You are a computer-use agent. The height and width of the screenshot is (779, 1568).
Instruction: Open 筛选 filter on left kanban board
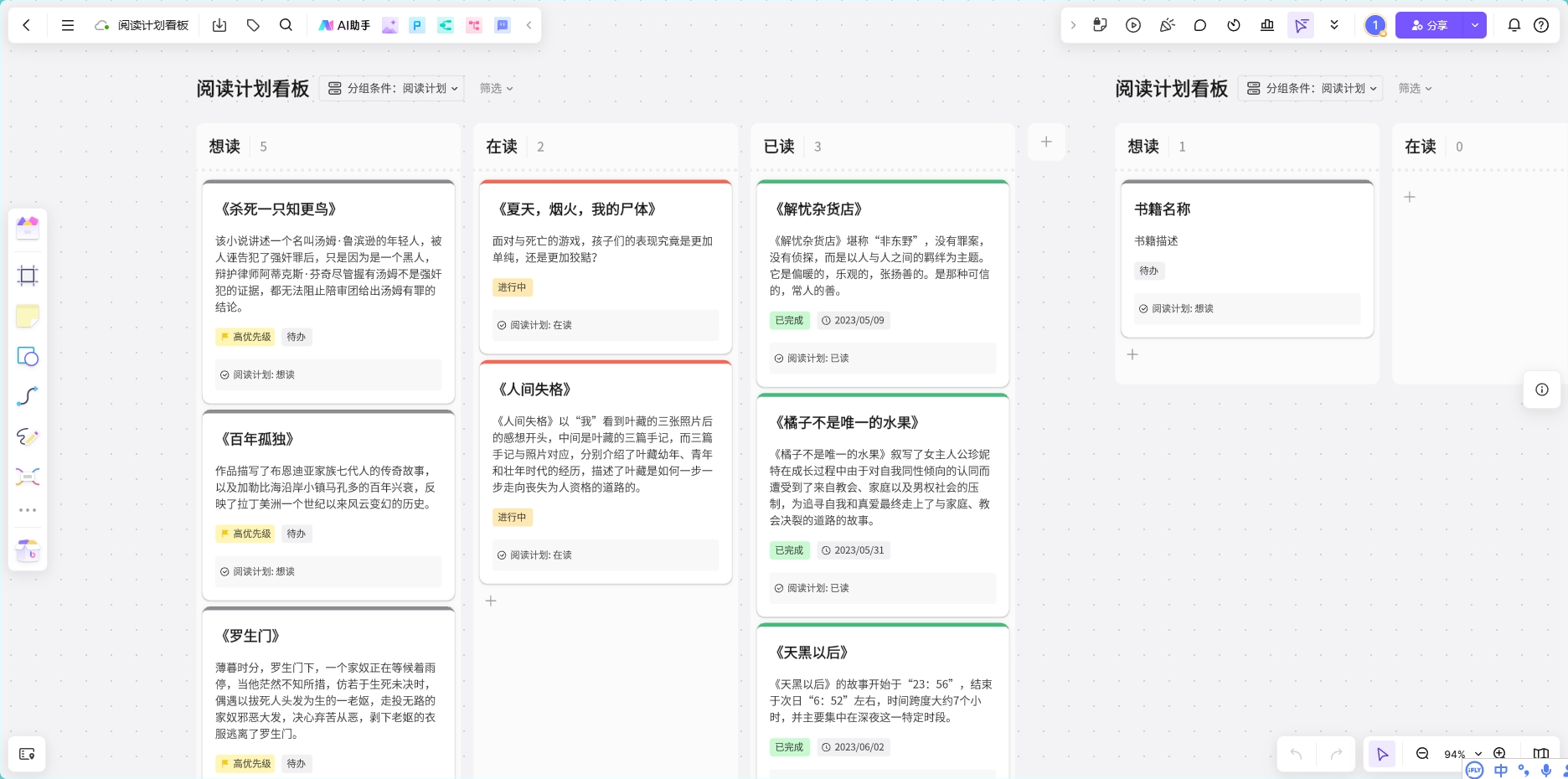(x=496, y=88)
